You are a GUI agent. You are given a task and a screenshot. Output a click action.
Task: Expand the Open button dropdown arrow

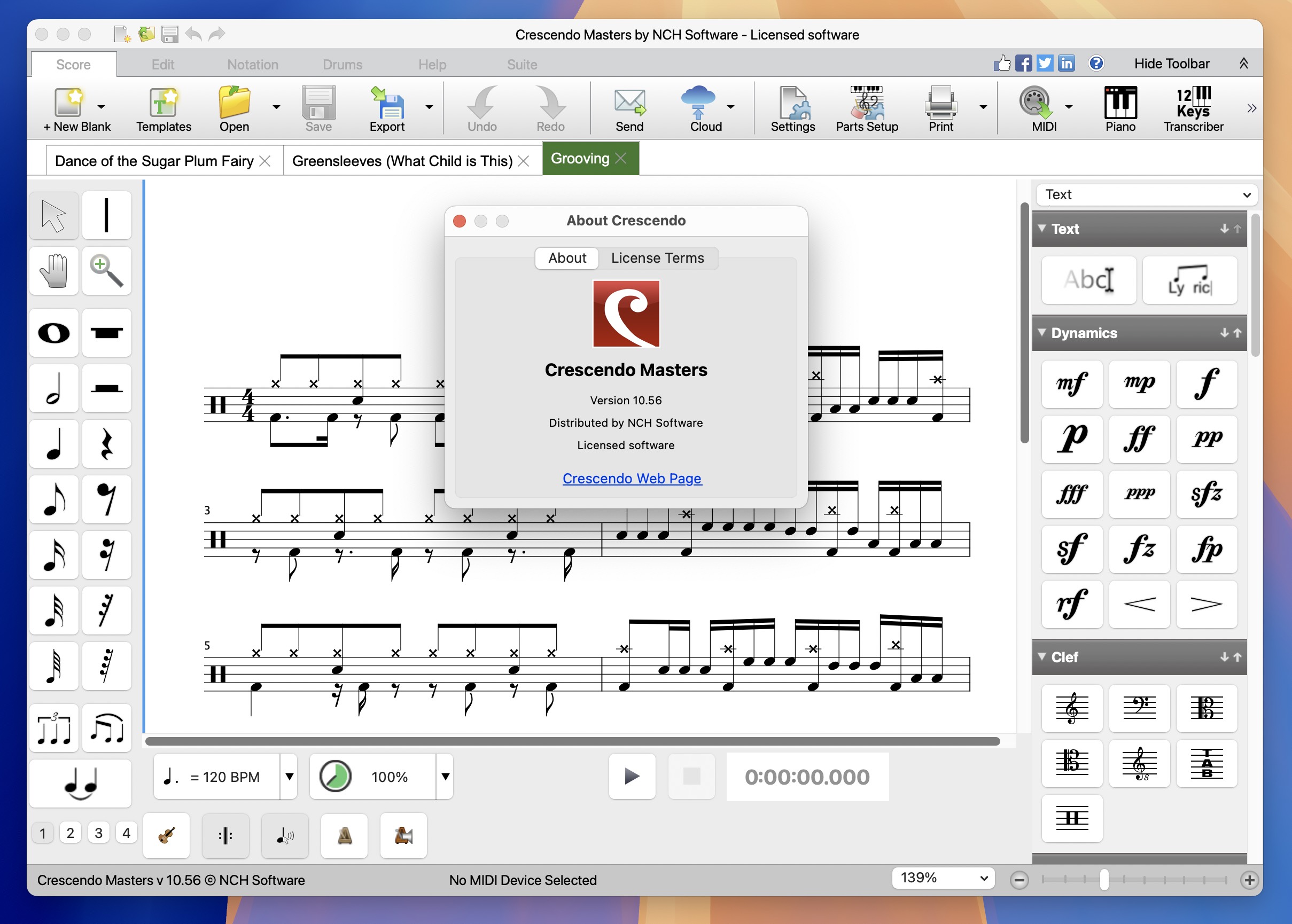click(x=277, y=107)
